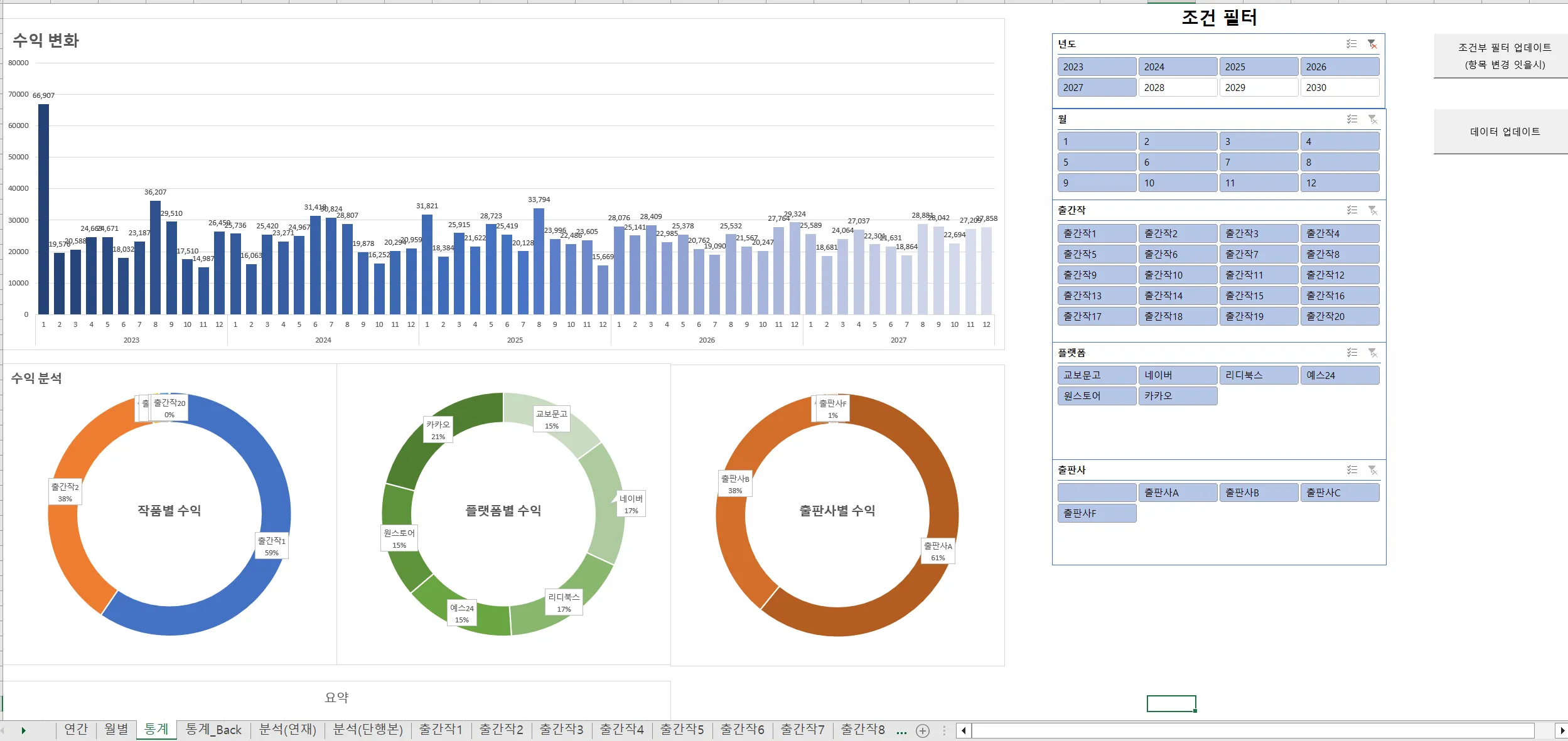Toggle the 2023 year slicer item
This screenshot has height=741, width=1568.
coord(1097,67)
